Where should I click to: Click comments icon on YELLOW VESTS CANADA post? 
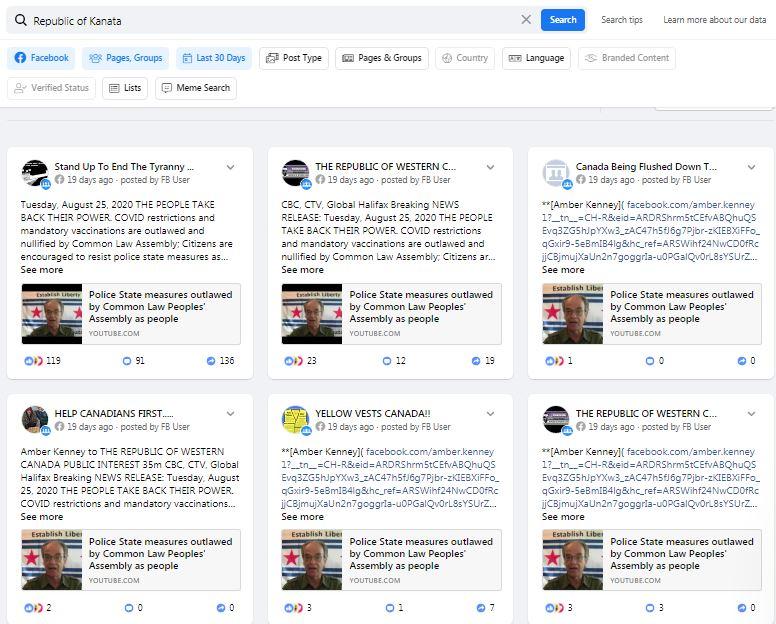390,608
